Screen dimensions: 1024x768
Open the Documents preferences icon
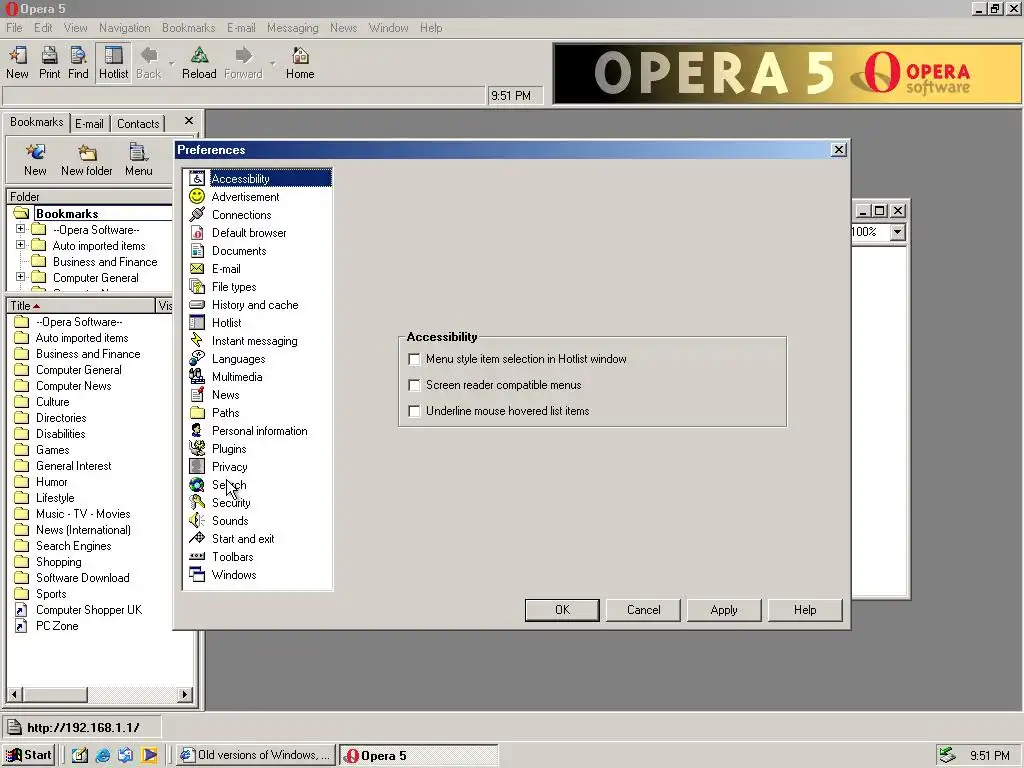pos(197,251)
